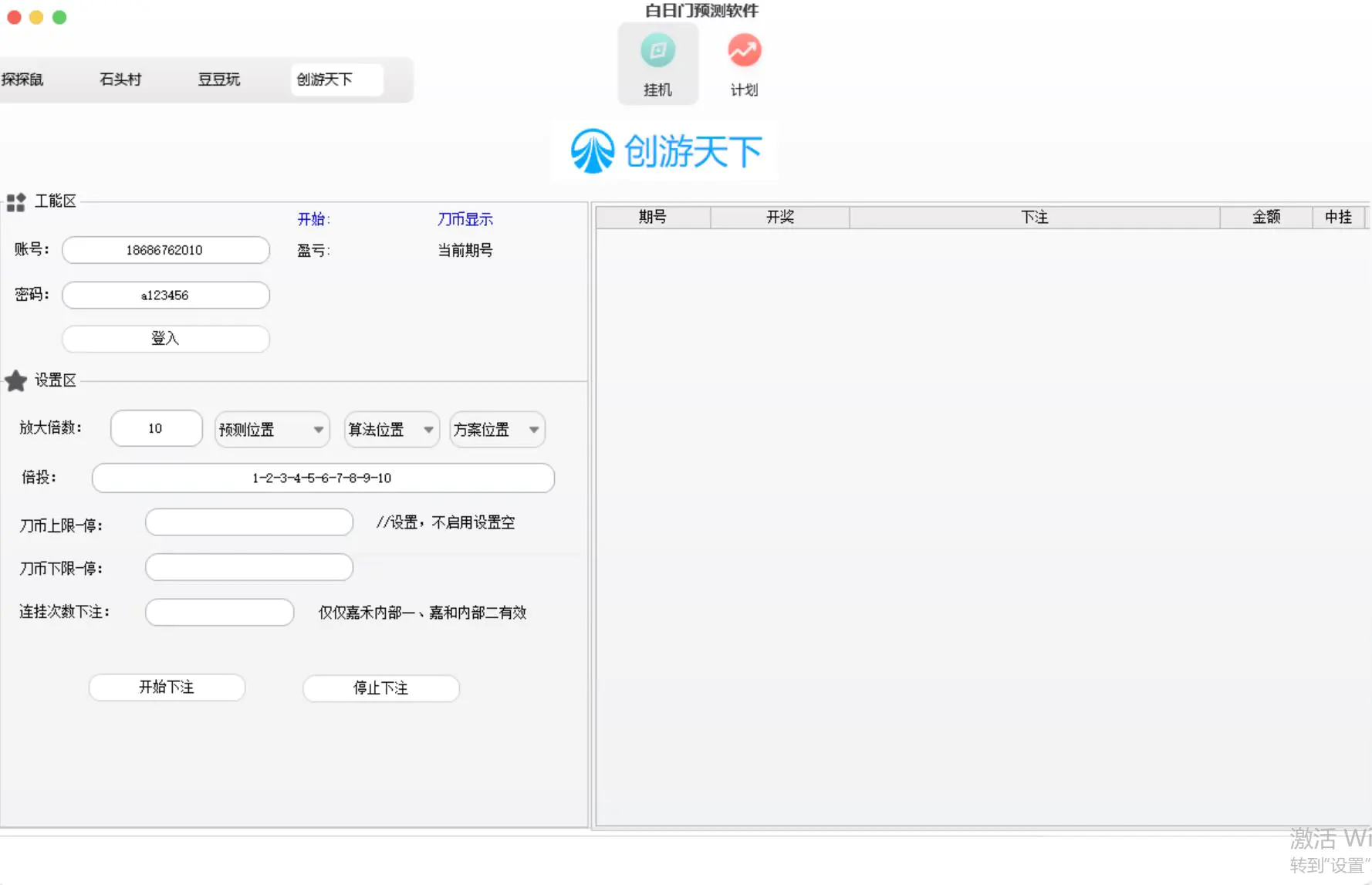The image size is (1372, 885).
Task: Click the 创游天下 blue logo
Action: coord(665,151)
